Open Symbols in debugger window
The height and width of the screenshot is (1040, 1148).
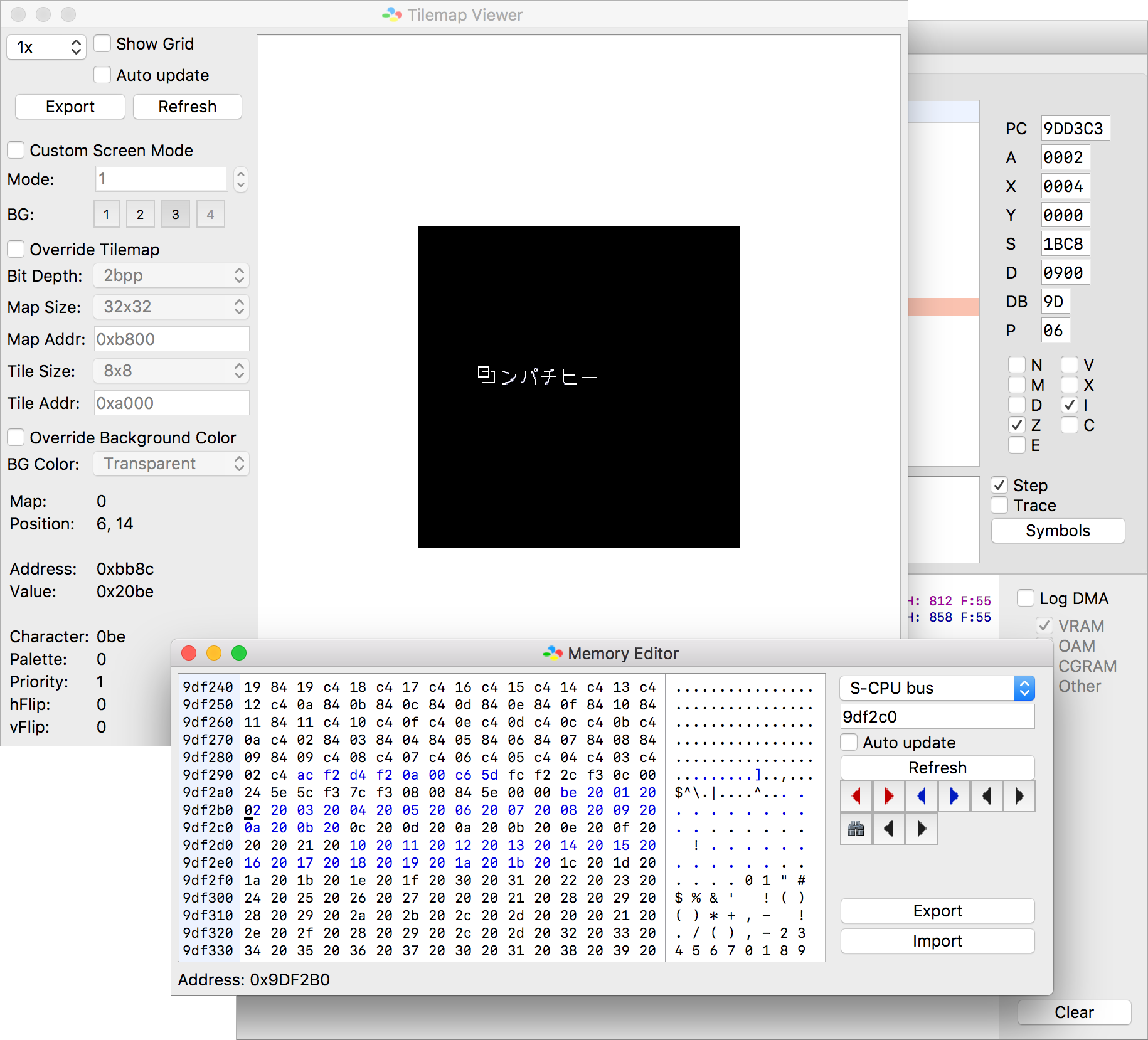1058,531
